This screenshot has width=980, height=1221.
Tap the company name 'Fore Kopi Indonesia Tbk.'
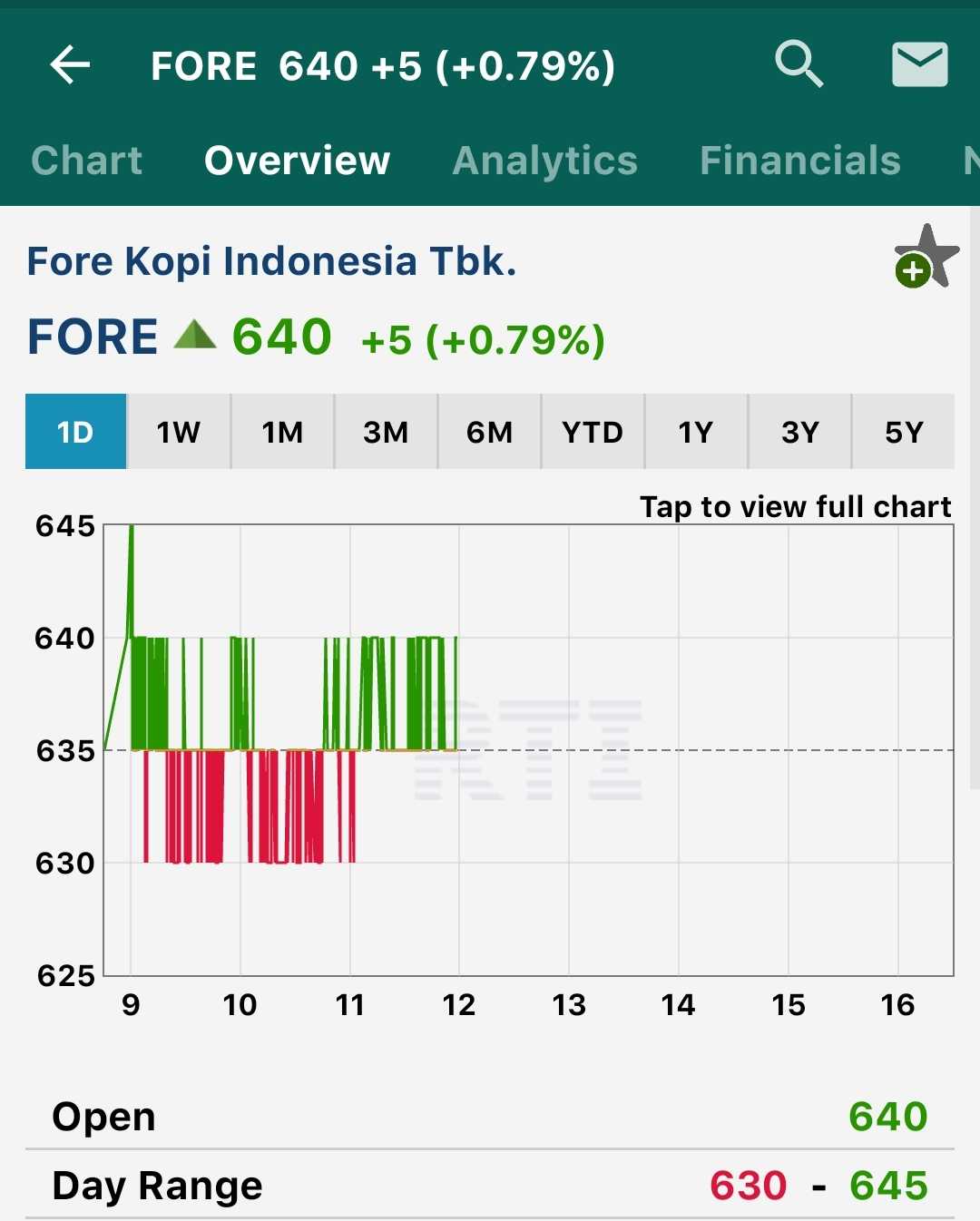click(271, 261)
